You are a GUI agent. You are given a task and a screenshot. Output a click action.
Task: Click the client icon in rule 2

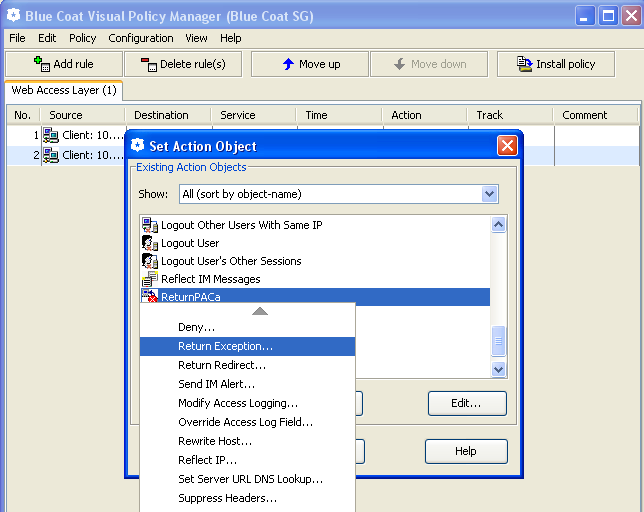pyautogui.click(x=51, y=155)
